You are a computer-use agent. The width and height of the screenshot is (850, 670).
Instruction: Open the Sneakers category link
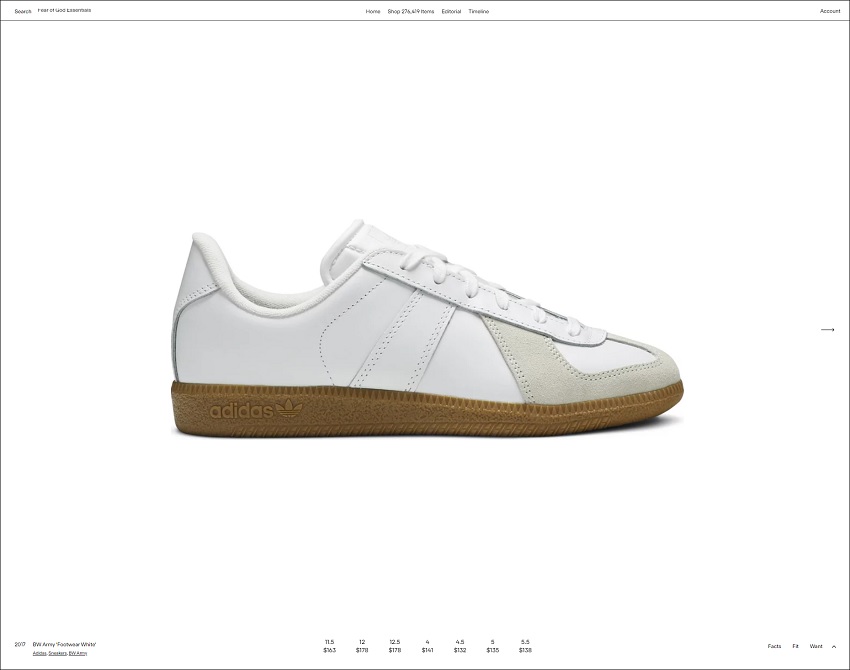pyautogui.click(x=57, y=653)
